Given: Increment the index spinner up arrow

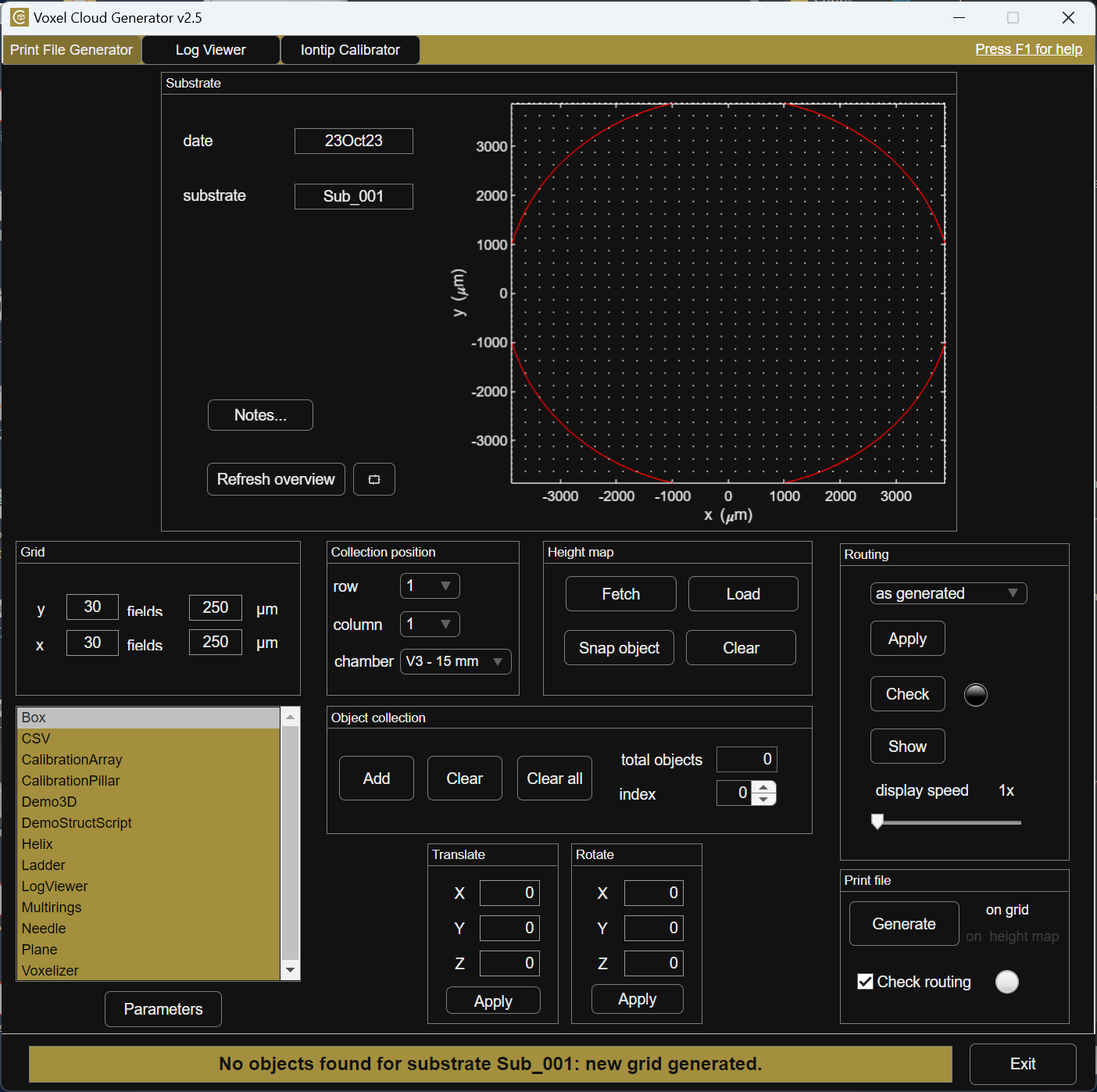Looking at the screenshot, I should click(763, 786).
